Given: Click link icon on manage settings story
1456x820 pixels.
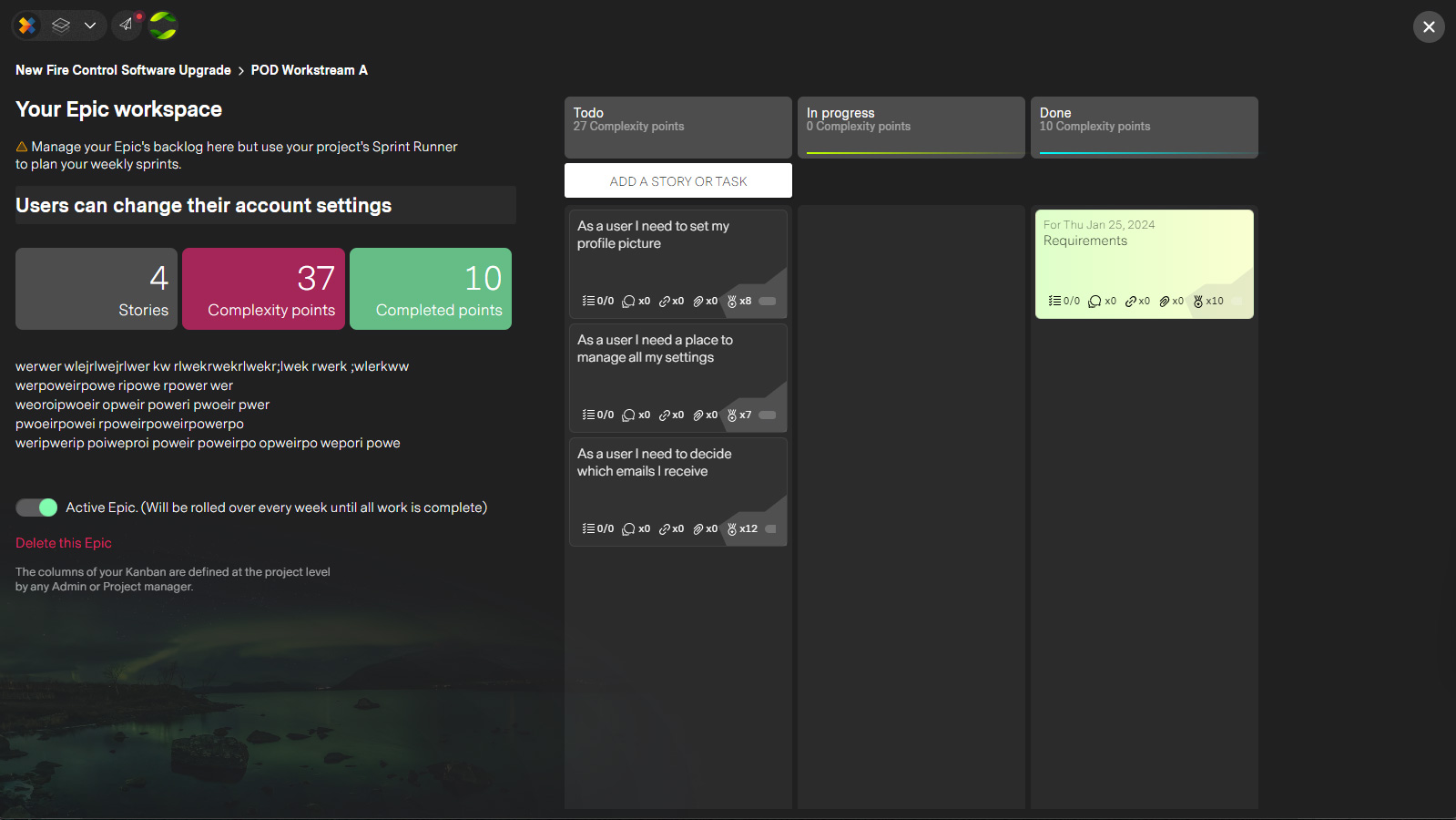Looking at the screenshot, I should pos(665,415).
